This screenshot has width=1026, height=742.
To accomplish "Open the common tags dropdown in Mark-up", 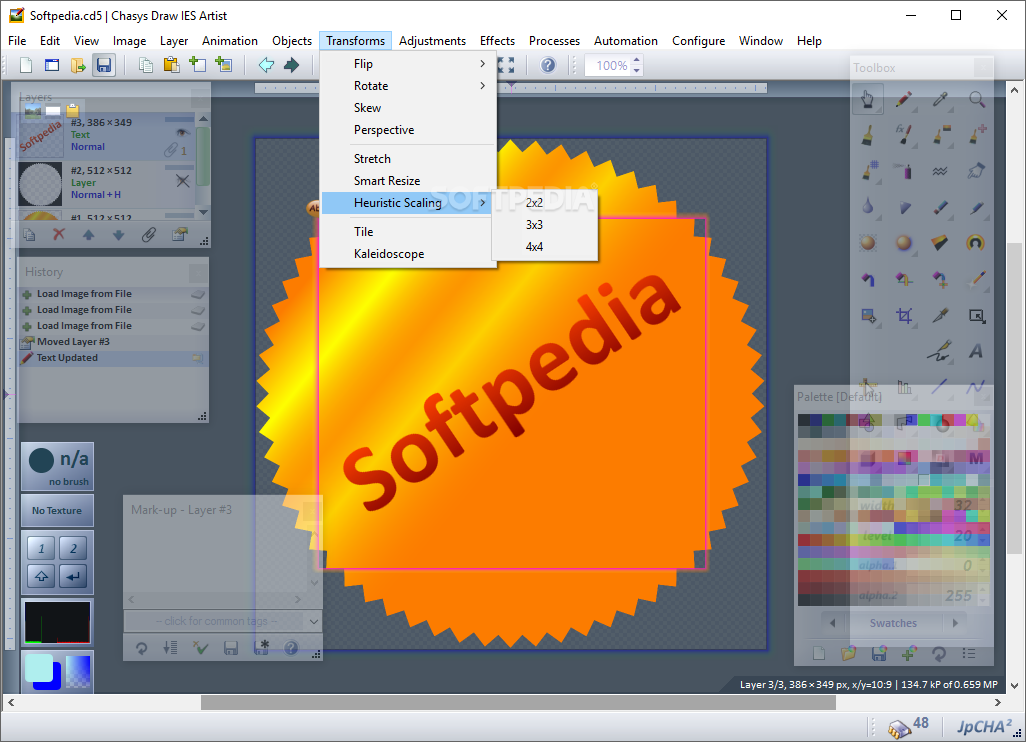I will coord(313,621).
